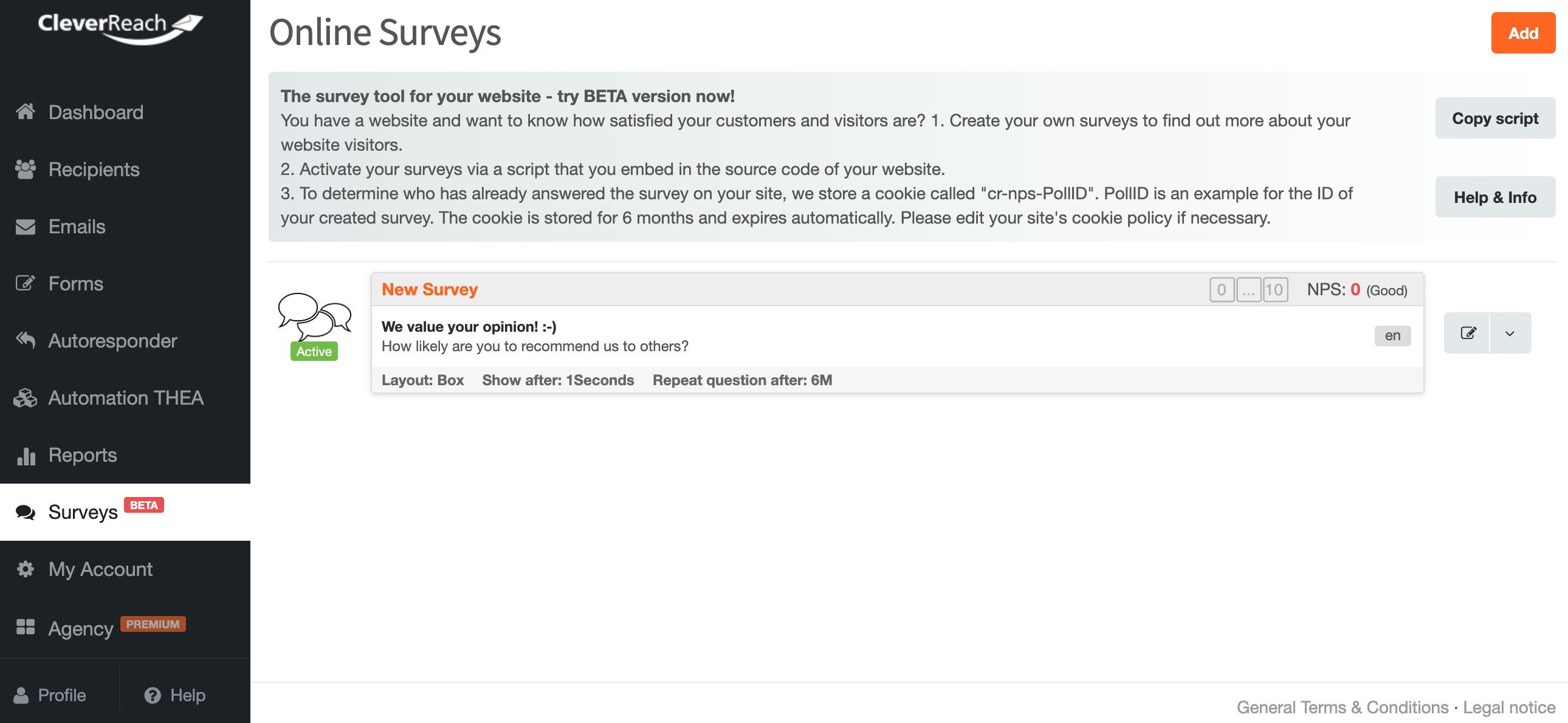The width and height of the screenshot is (1568, 723).
Task: Expand the survey actions dropdown chevron
Action: coord(1510,333)
